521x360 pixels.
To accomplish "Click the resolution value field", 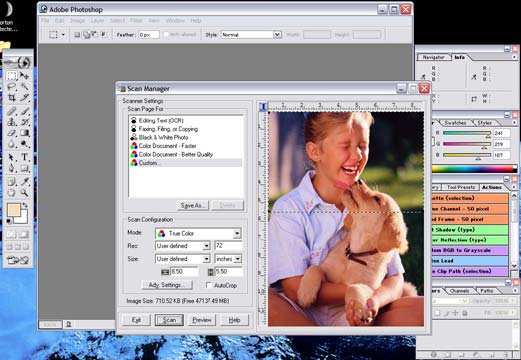I will (228, 246).
